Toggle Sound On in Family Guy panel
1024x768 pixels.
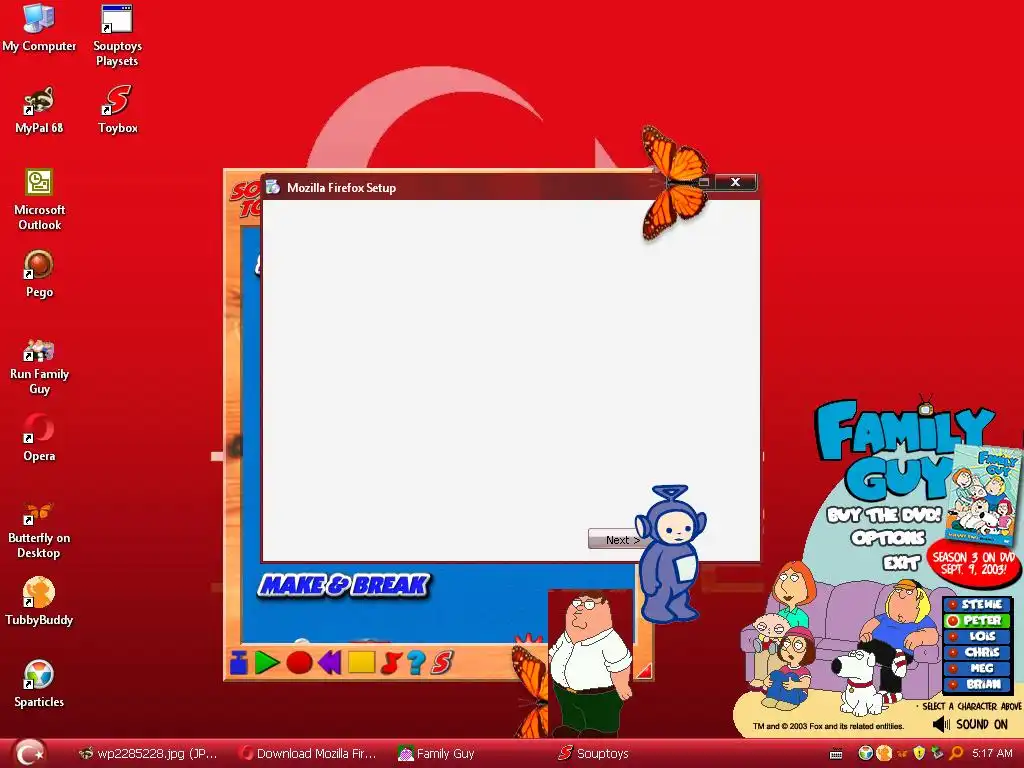click(x=970, y=724)
